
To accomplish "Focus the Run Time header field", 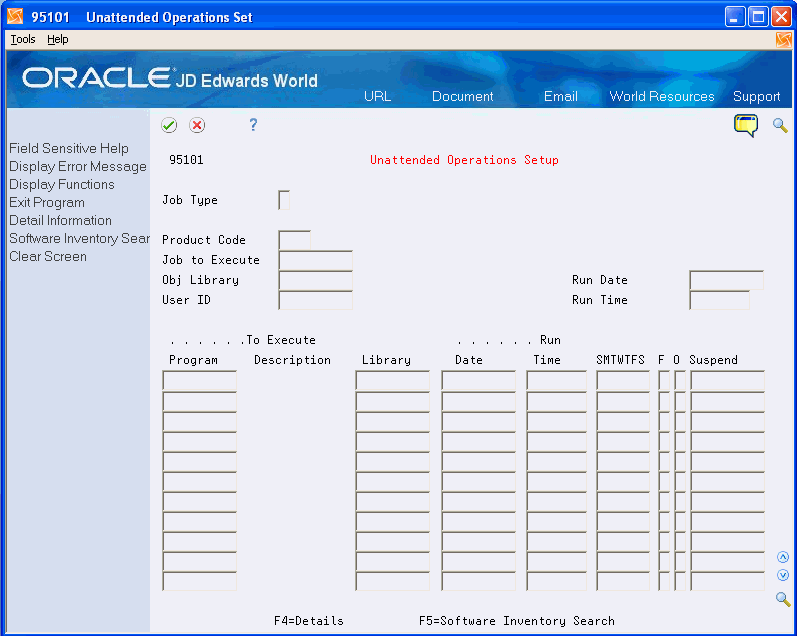I will click(x=719, y=300).
